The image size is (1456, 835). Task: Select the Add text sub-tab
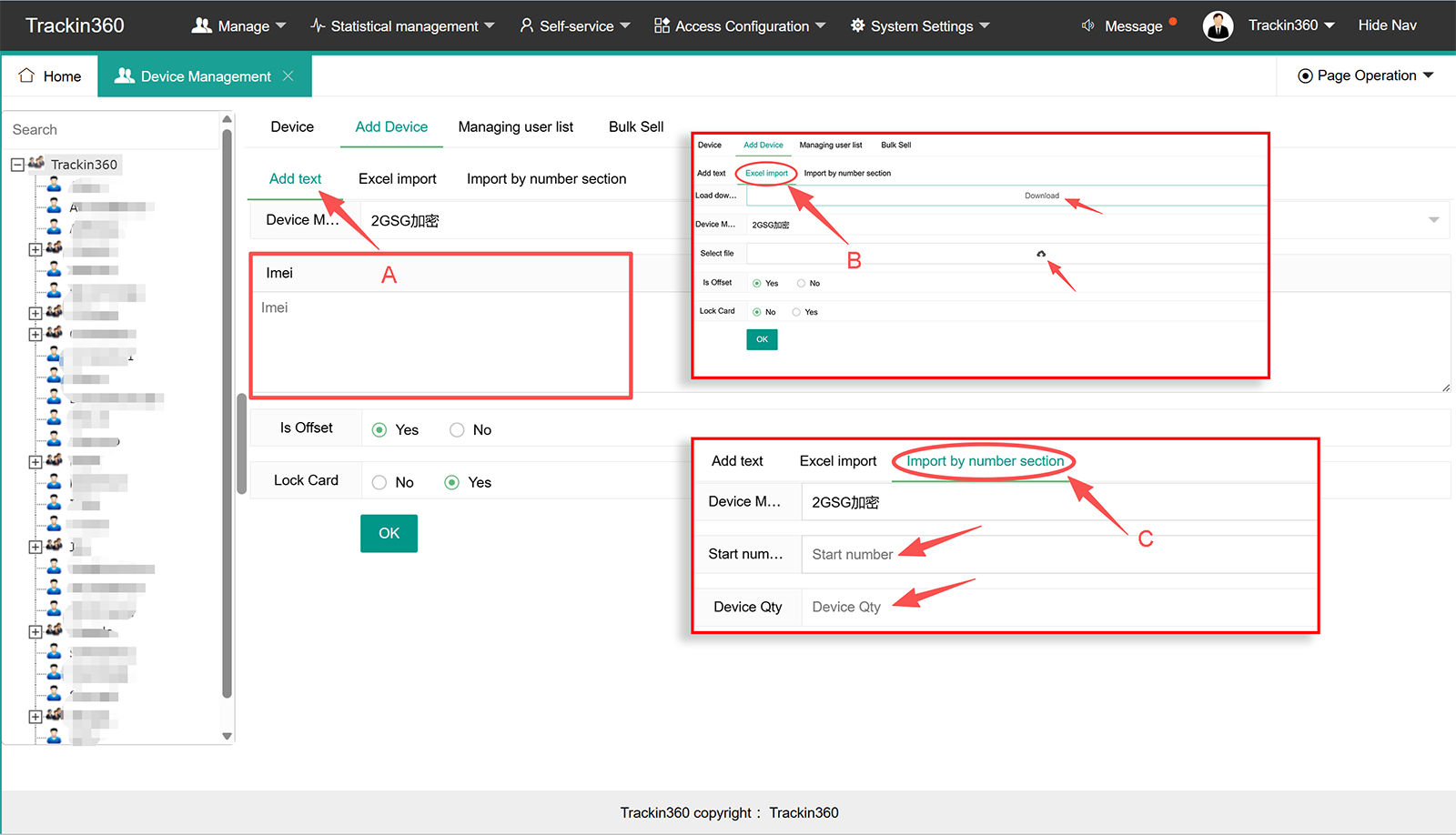click(x=295, y=179)
